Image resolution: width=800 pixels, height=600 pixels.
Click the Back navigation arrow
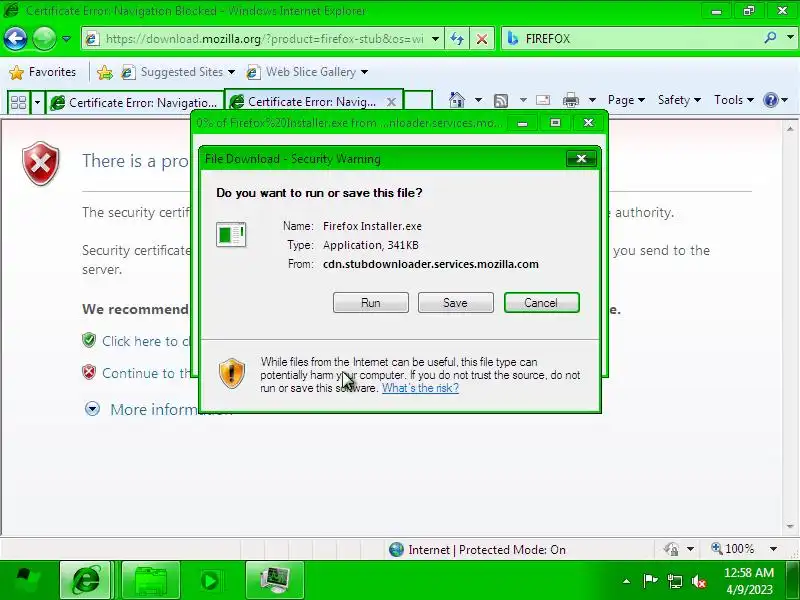pyautogui.click(x=15, y=39)
